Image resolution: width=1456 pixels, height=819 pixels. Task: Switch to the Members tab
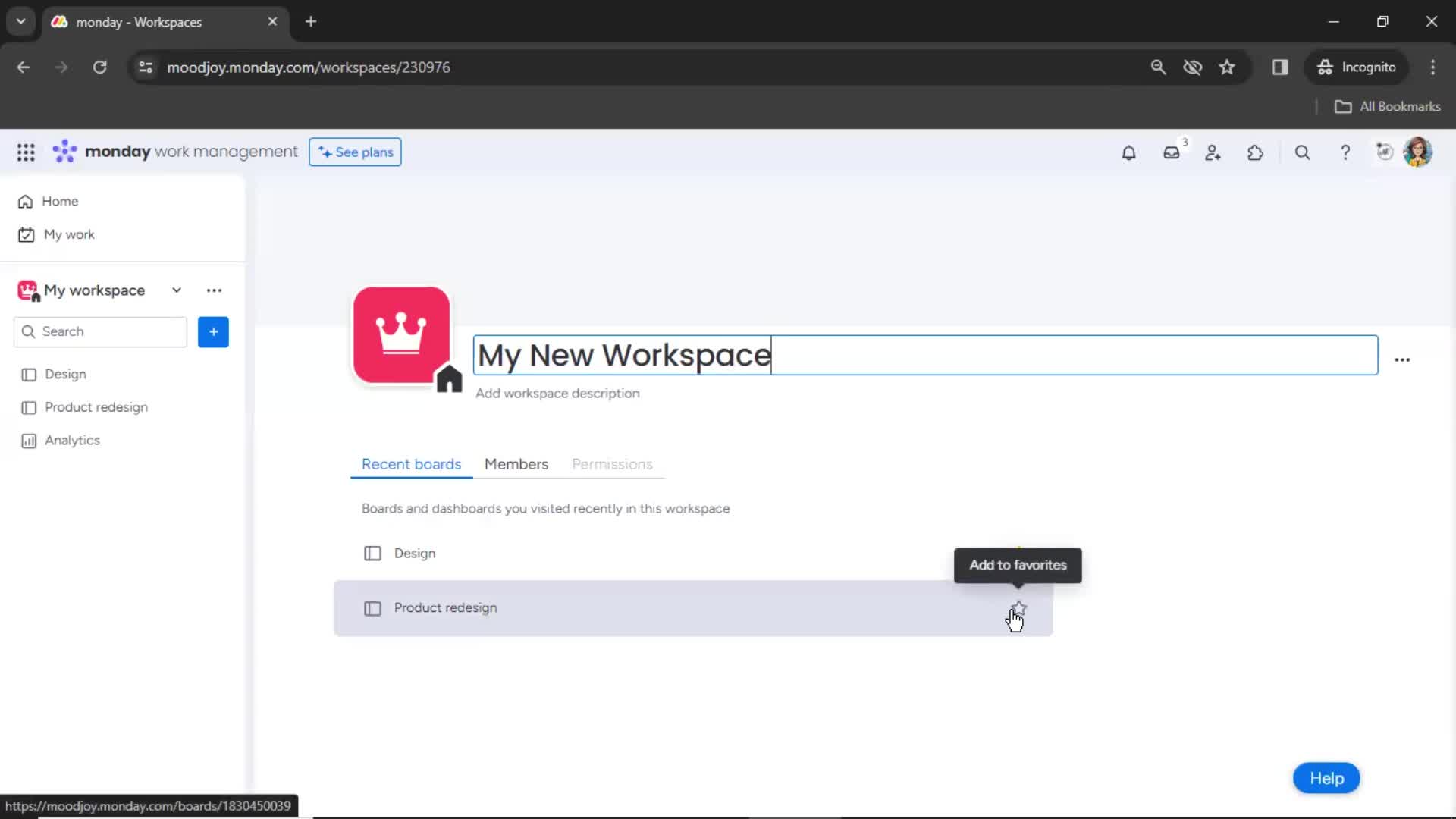click(x=516, y=463)
